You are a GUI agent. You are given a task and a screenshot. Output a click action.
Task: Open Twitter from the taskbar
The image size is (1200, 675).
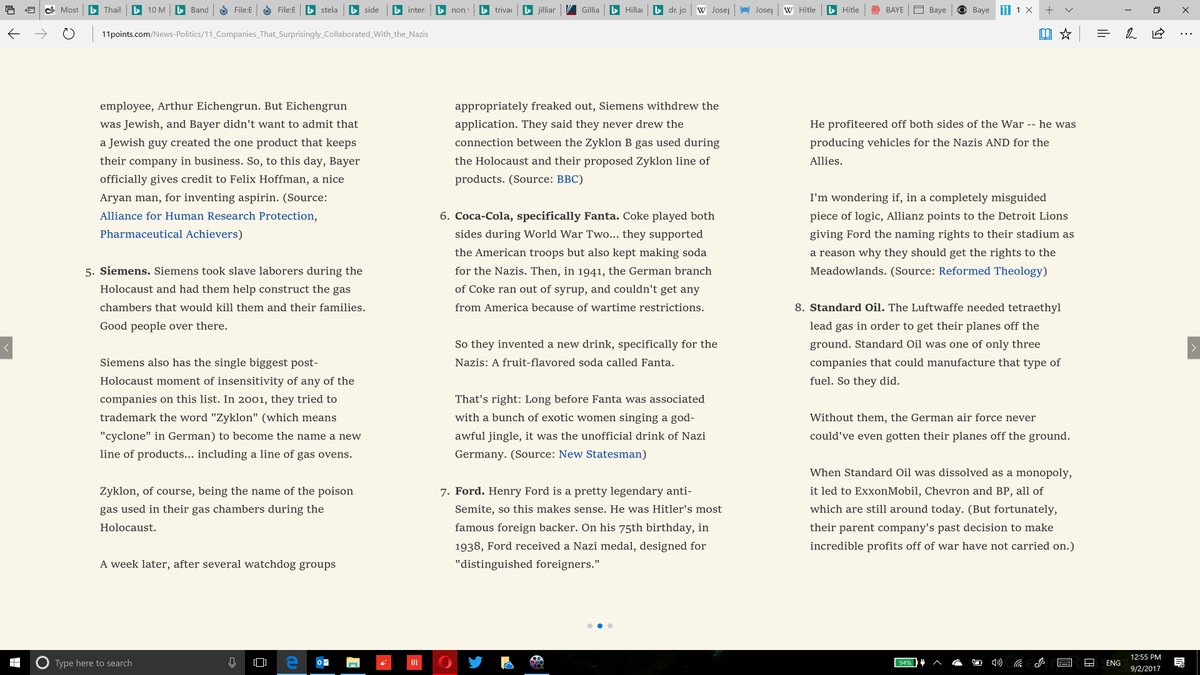click(475, 663)
